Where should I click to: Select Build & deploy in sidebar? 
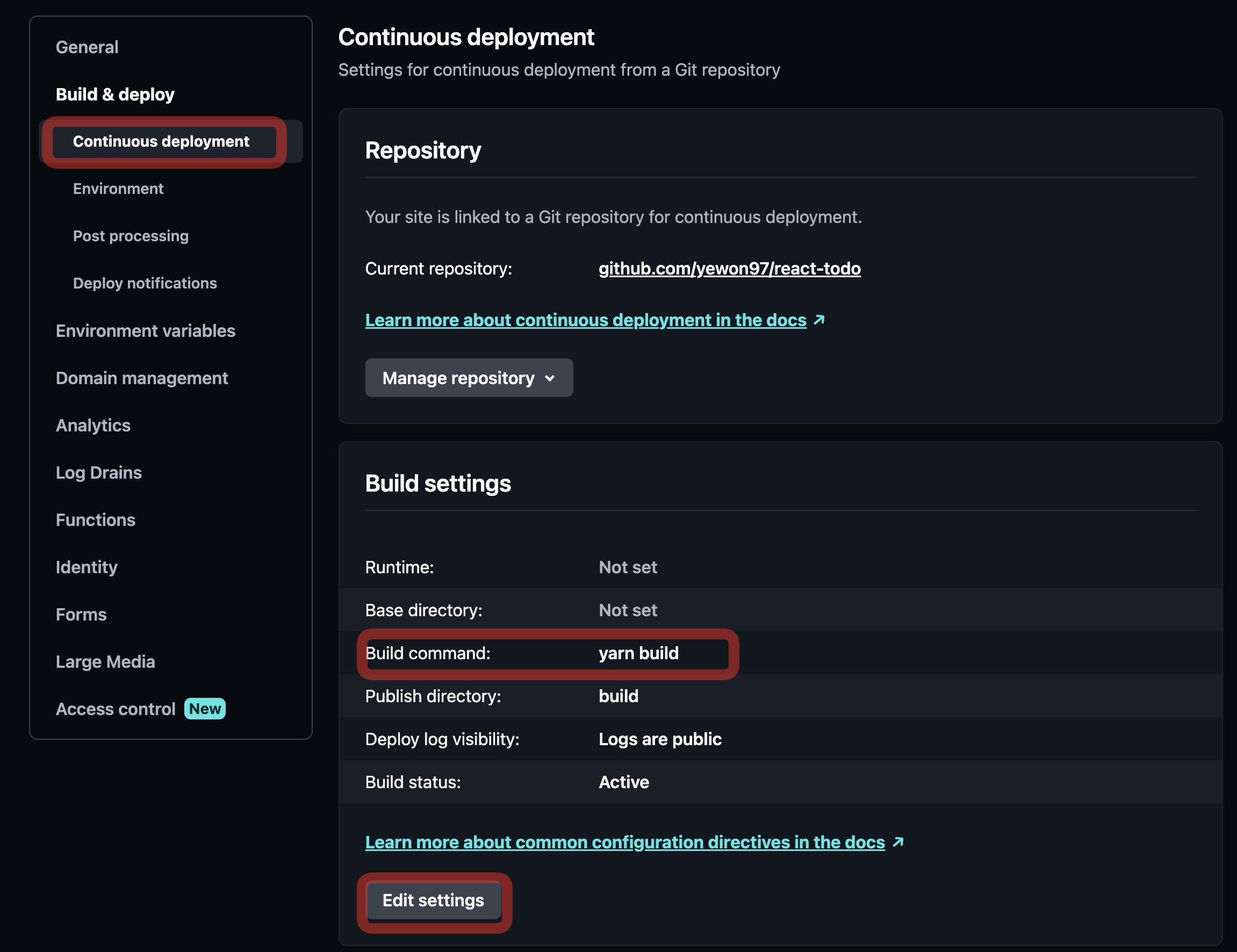115,94
